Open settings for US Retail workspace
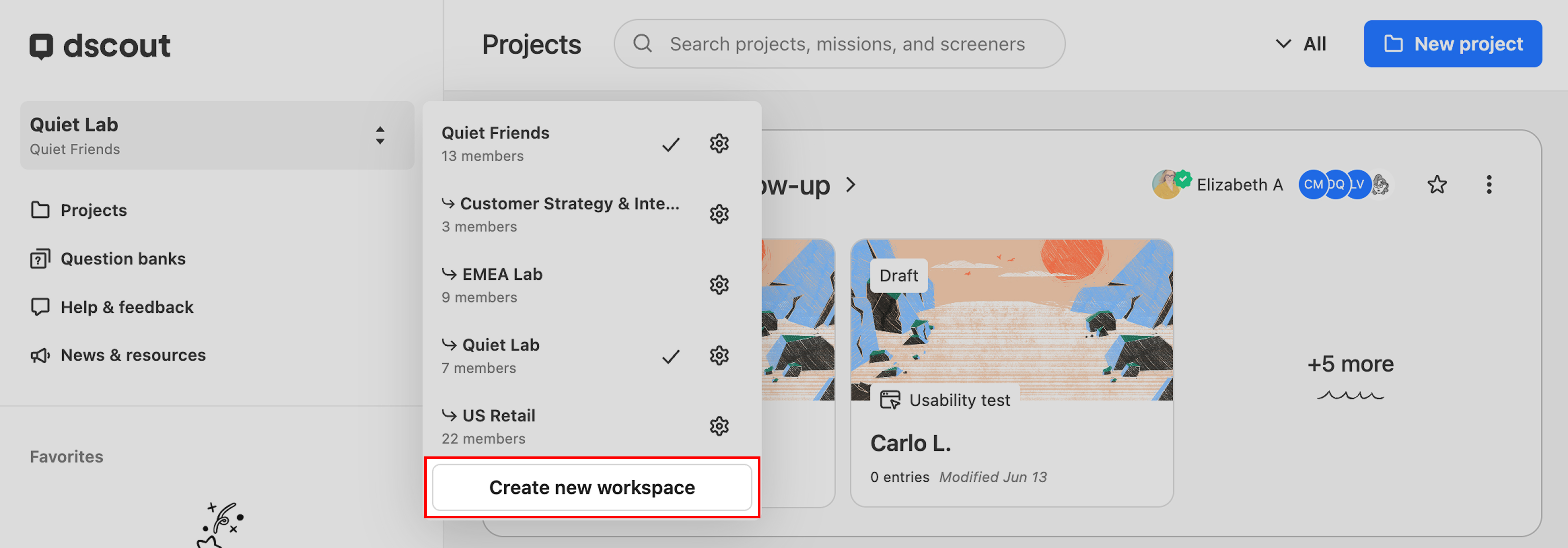This screenshot has height=548, width=1568. 719,425
